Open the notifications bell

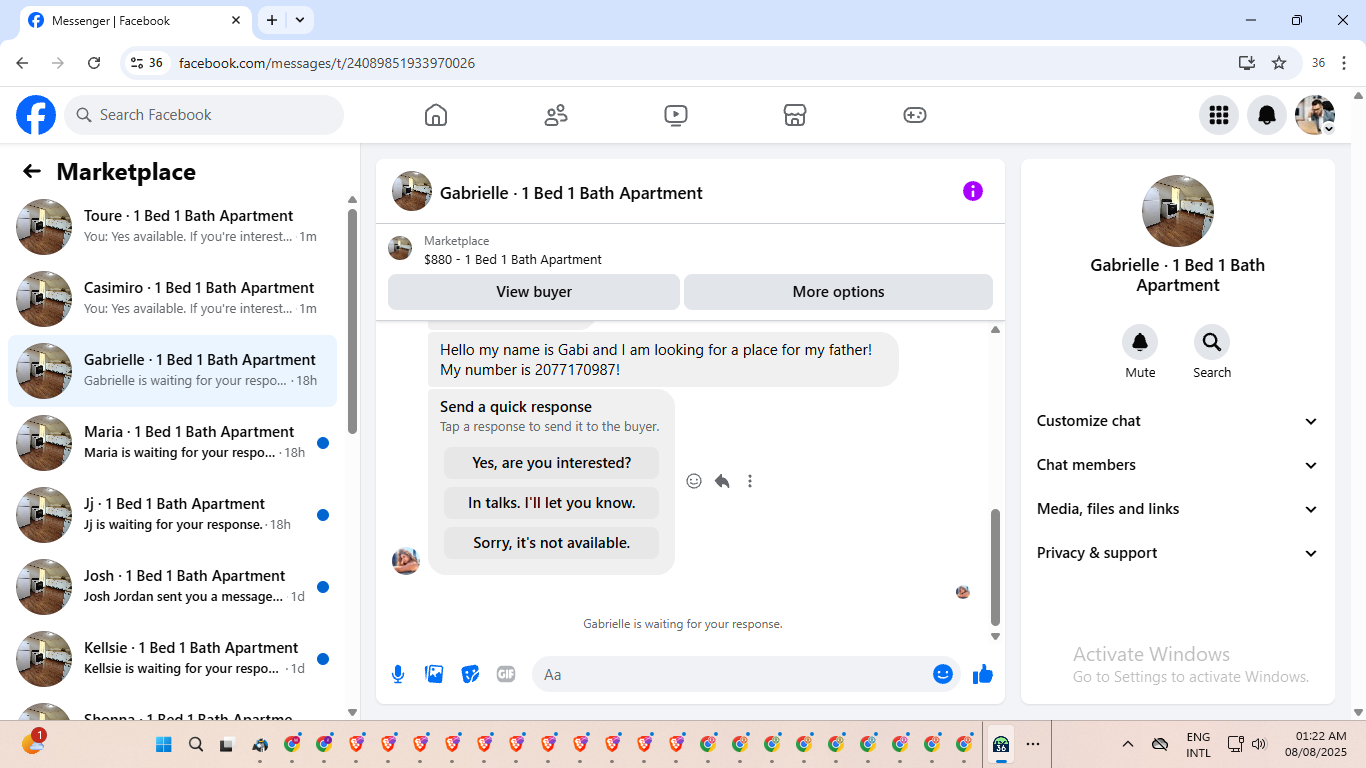click(1267, 115)
